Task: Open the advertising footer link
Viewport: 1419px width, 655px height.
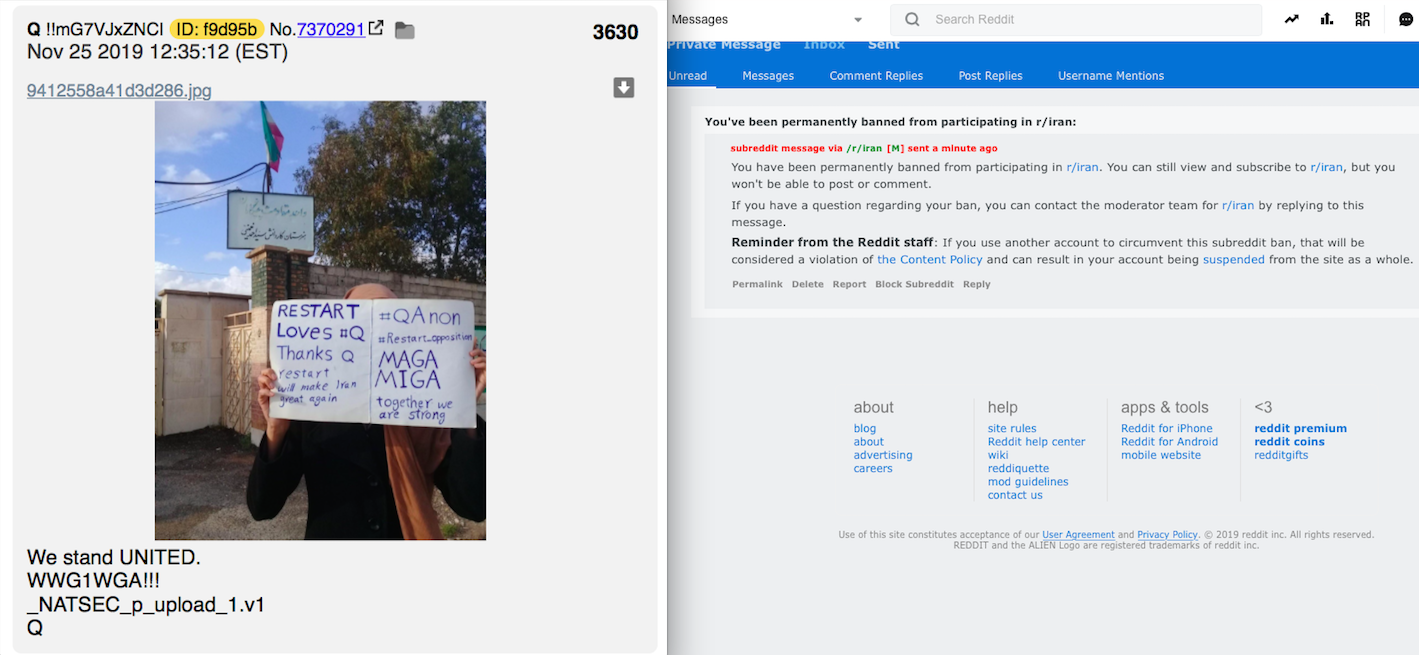Action: [x=883, y=455]
